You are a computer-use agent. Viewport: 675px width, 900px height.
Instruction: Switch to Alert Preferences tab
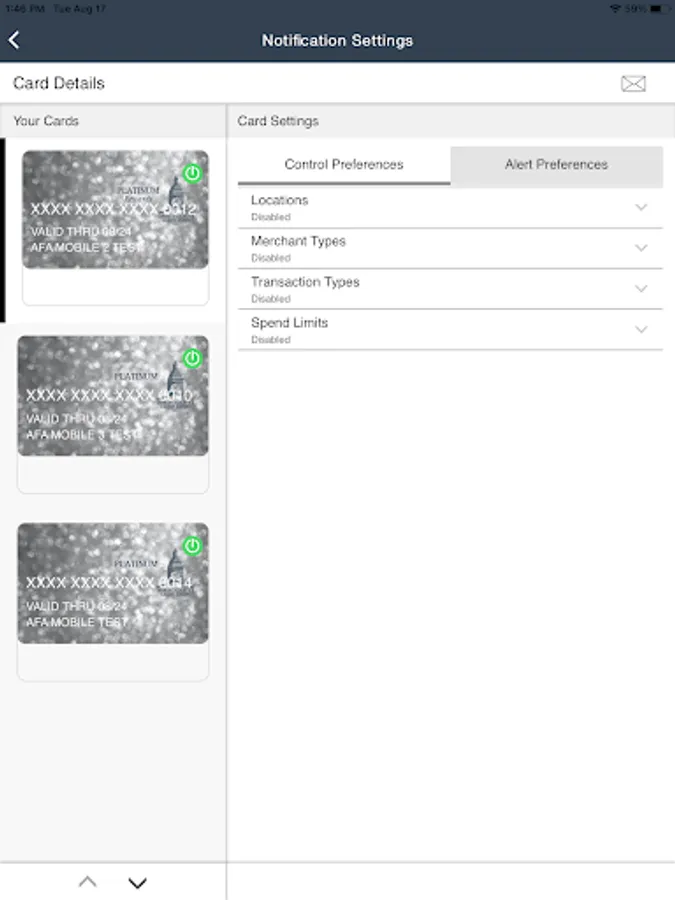556,165
